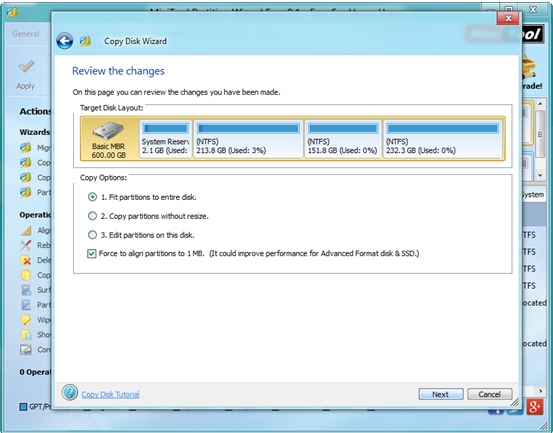553x433 pixels.
Task: Click right scroll arrow at main window bottom
Action: coord(540,391)
